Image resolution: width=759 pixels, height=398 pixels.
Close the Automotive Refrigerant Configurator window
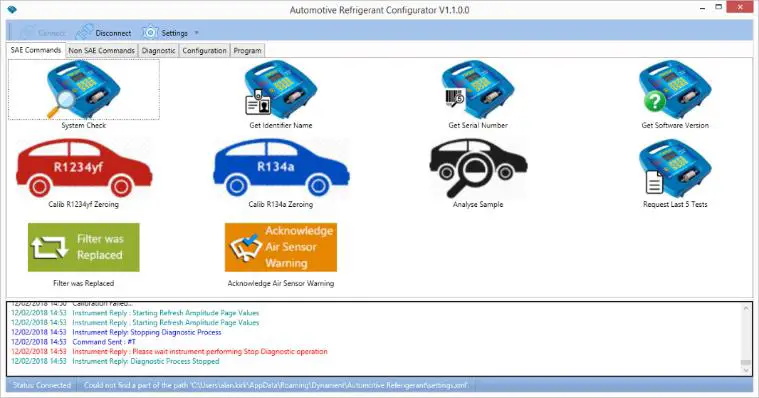click(x=740, y=7)
